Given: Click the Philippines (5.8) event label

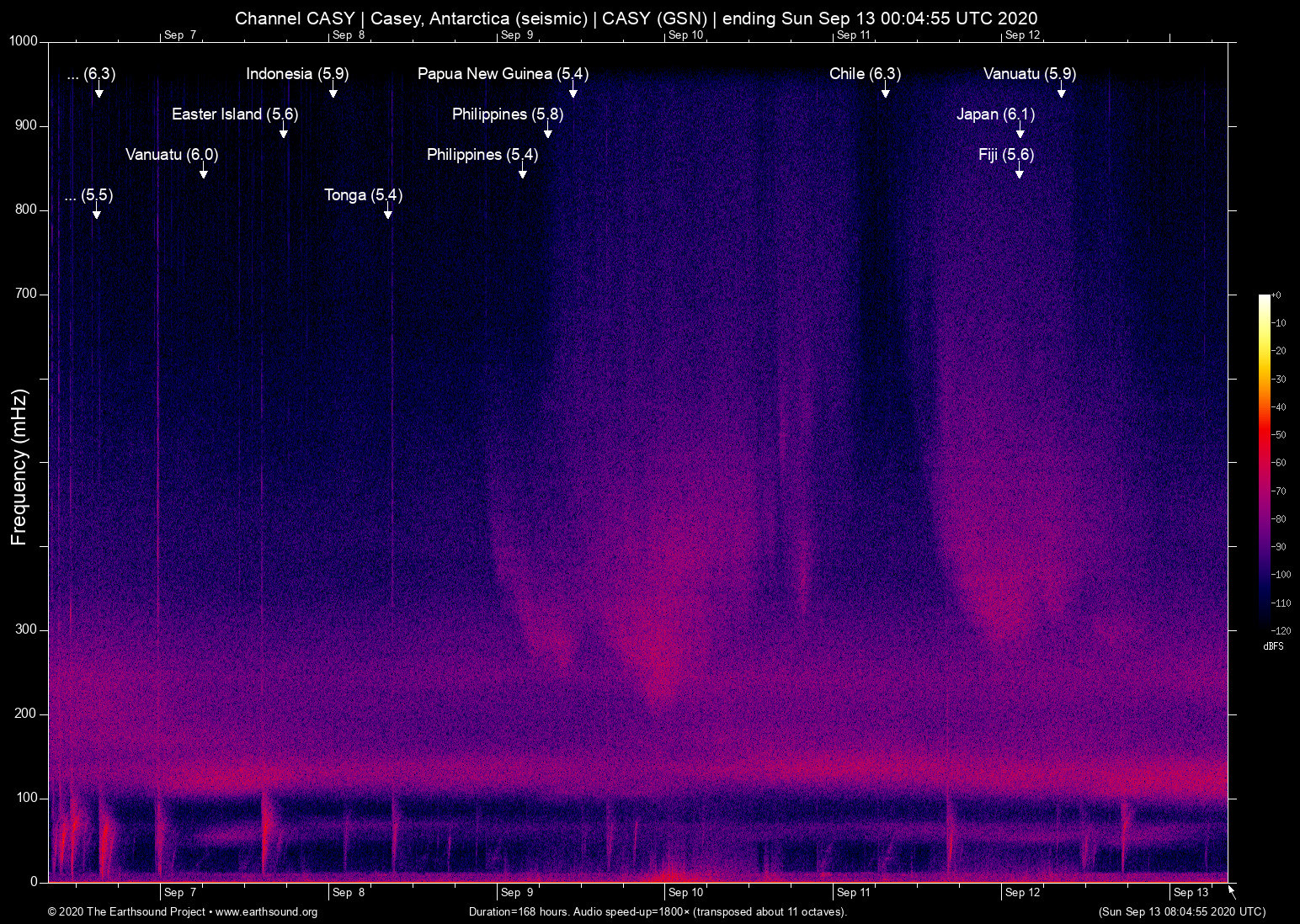Looking at the screenshot, I should [x=506, y=114].
